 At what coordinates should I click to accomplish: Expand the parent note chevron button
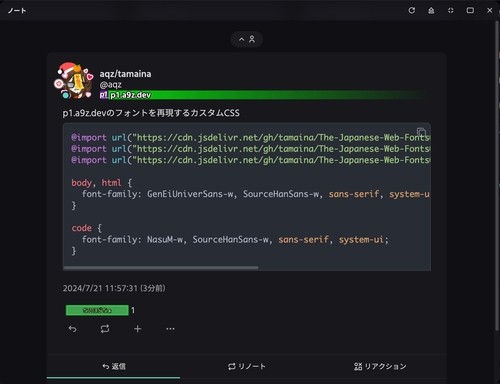247,39
